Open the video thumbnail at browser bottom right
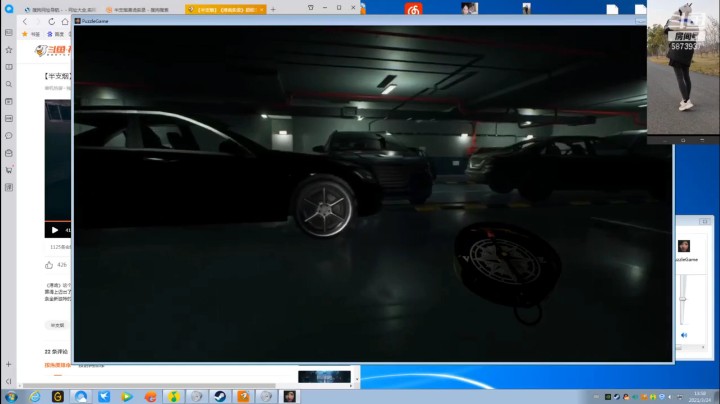Image resolution: width=720 pixels, height=404 pixels. point(324,377)
